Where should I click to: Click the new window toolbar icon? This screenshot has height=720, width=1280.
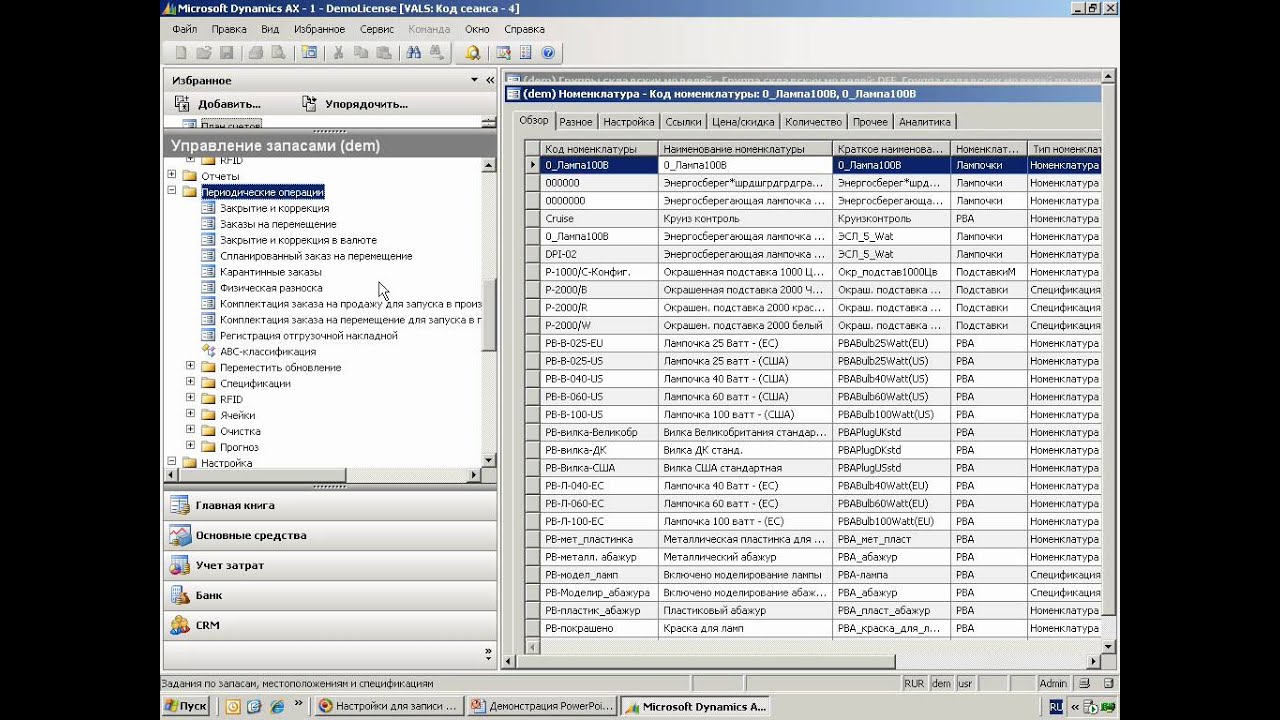(309, 53)
